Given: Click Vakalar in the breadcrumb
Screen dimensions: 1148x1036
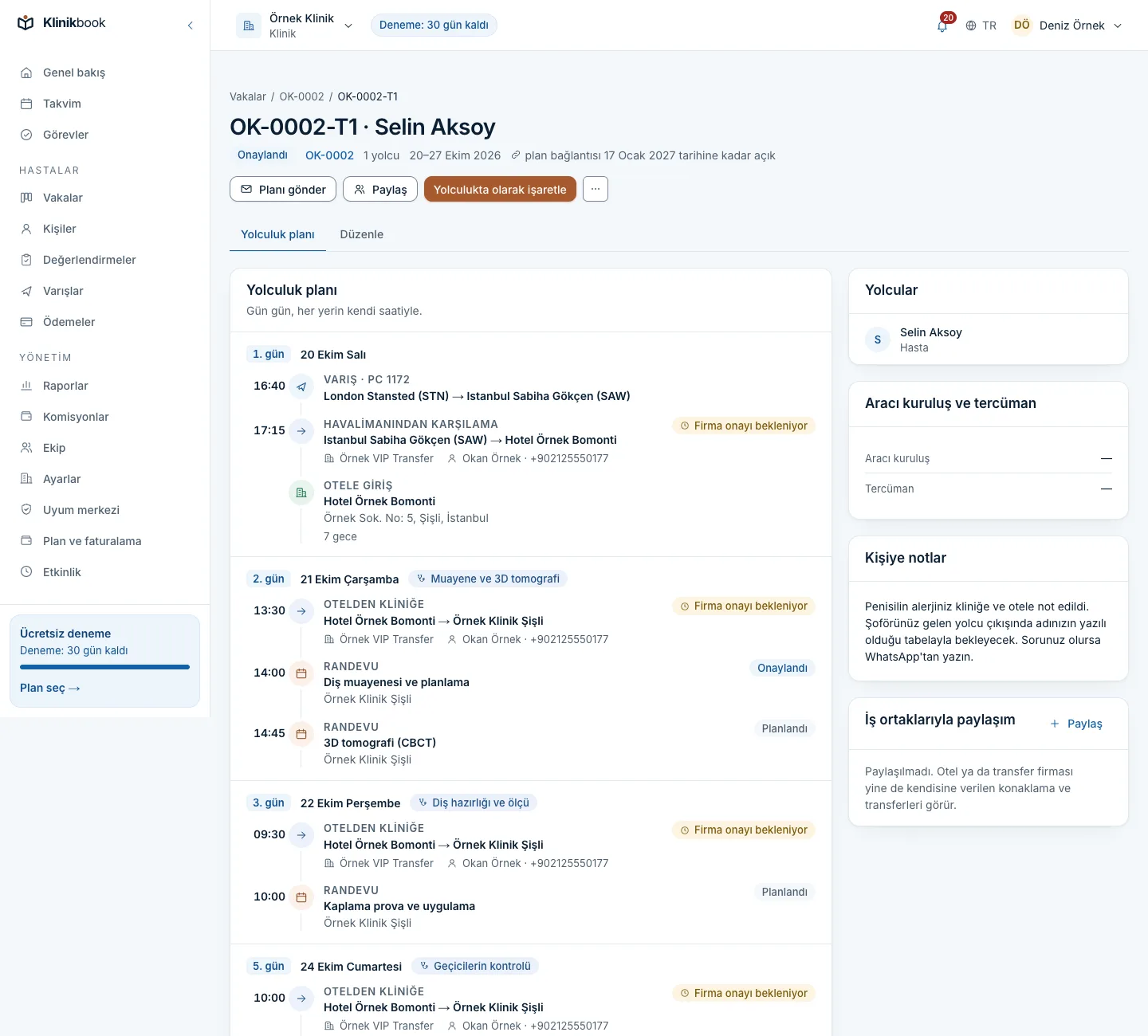Looking at the screenshot, I should (x=248, y=96).
